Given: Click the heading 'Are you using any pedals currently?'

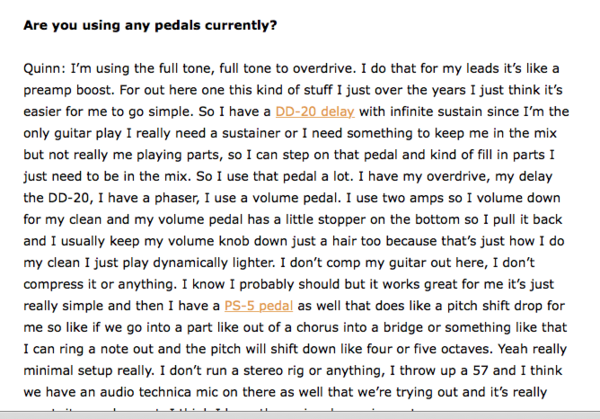Looking at the screenshot, I should point(150,25).
